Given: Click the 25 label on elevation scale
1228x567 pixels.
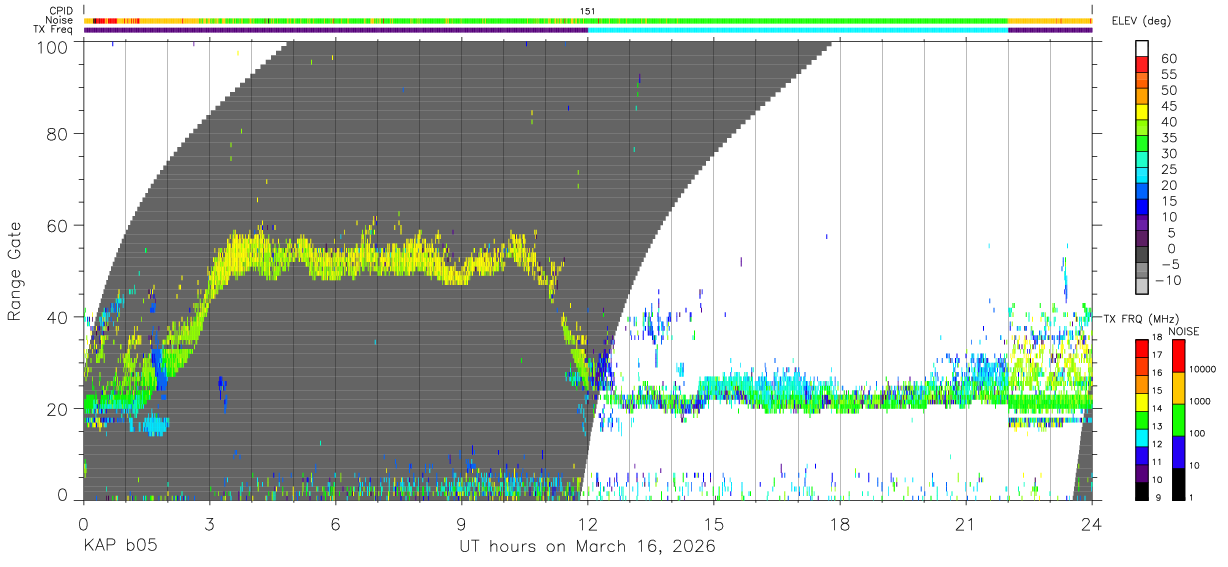Looking at the screenshot, I should click(x=1167, y=170).
